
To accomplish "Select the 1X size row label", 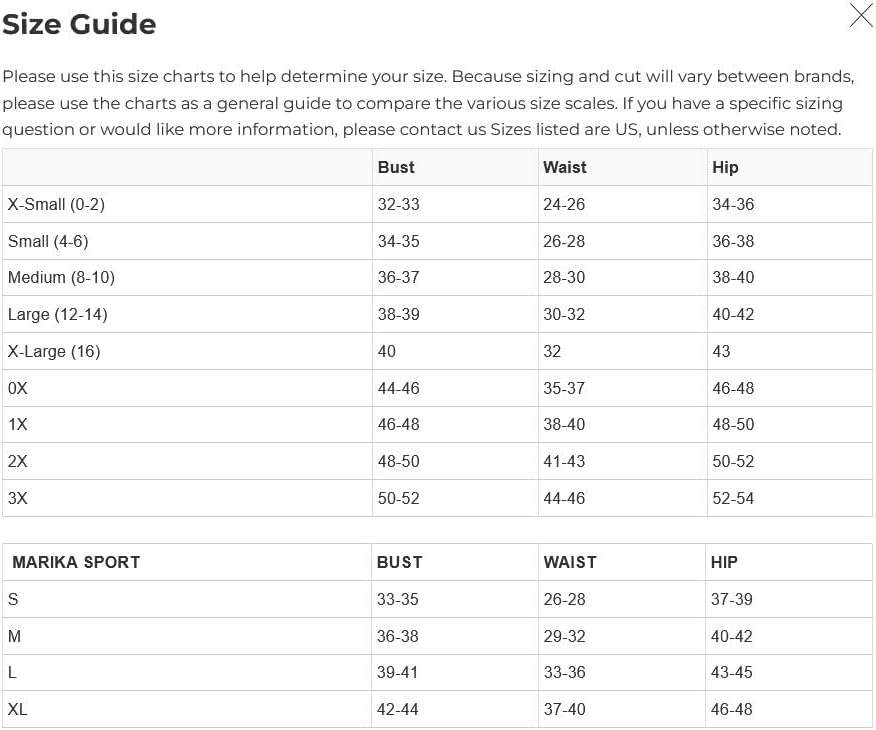I will pos(18,424).
